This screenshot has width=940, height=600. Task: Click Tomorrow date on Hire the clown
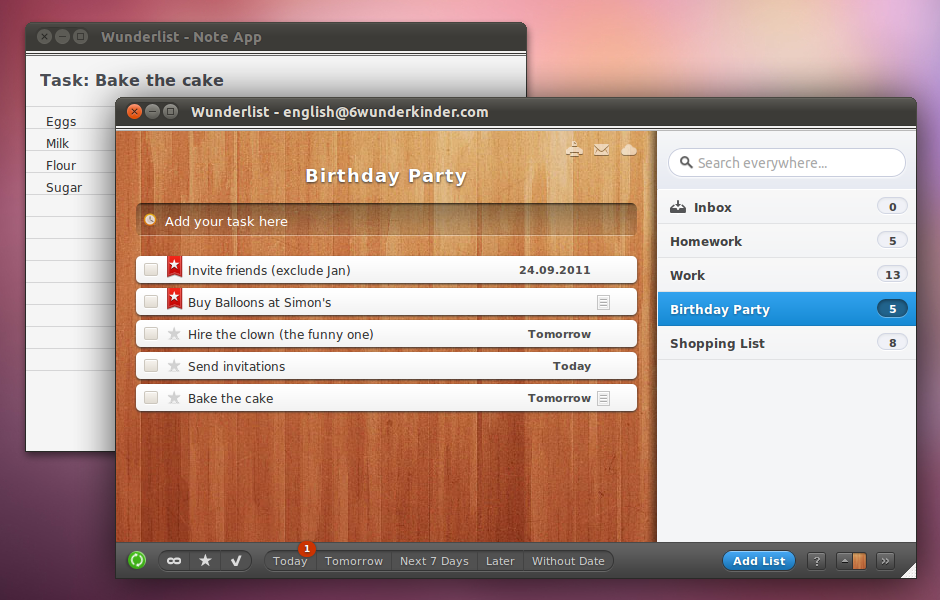[x=559, y=334]
